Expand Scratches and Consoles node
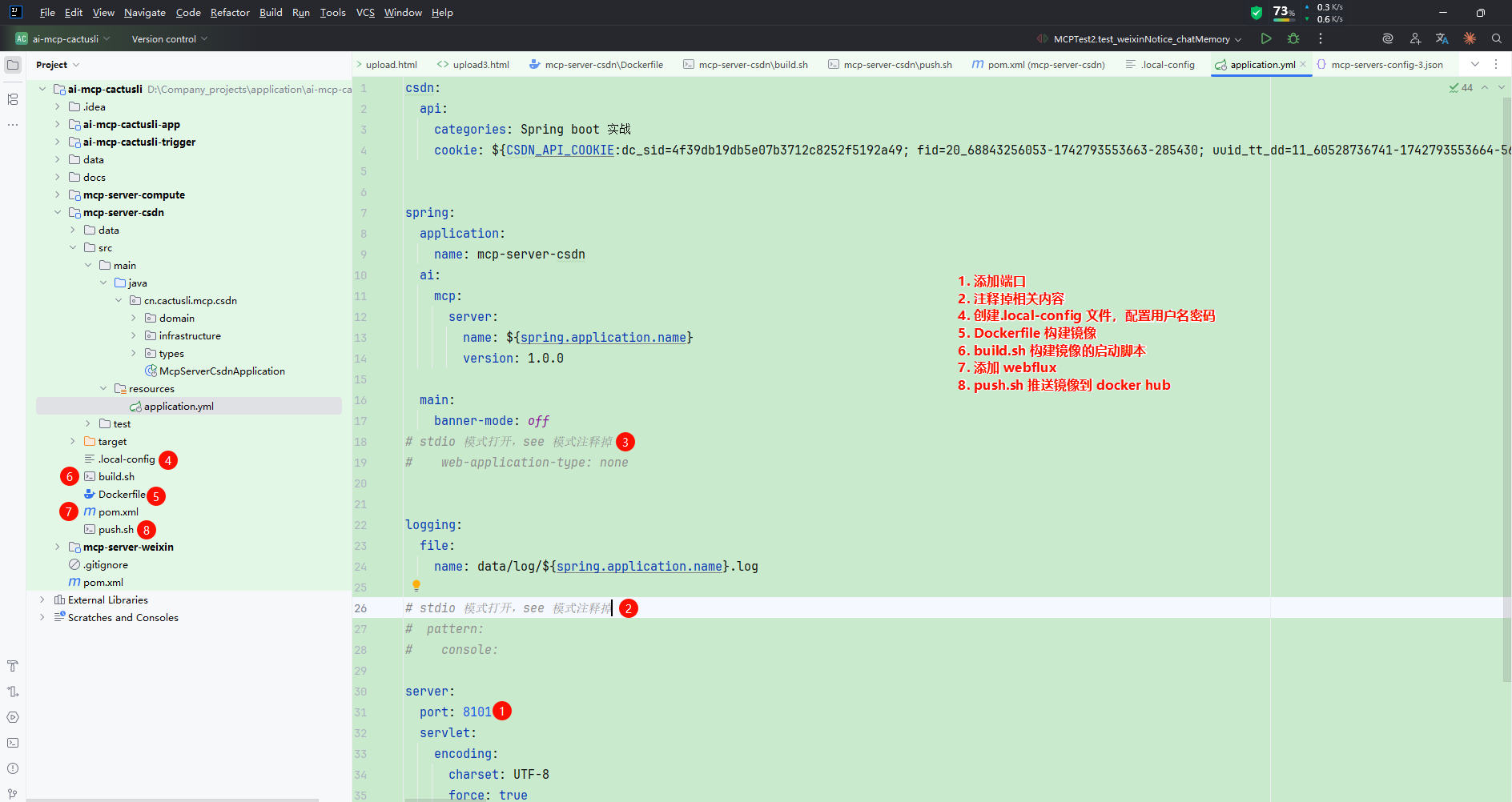 pyautogui.click(x=42, y=618)
